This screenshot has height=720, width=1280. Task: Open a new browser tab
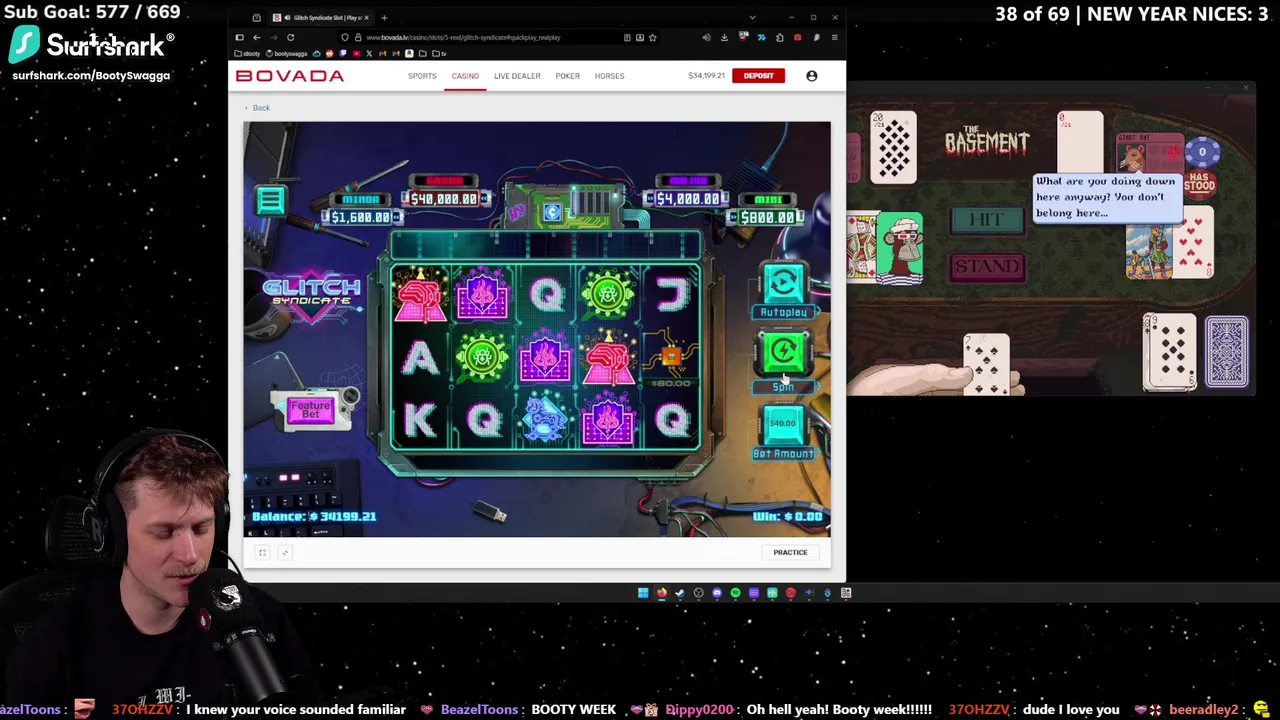point(384,18)
